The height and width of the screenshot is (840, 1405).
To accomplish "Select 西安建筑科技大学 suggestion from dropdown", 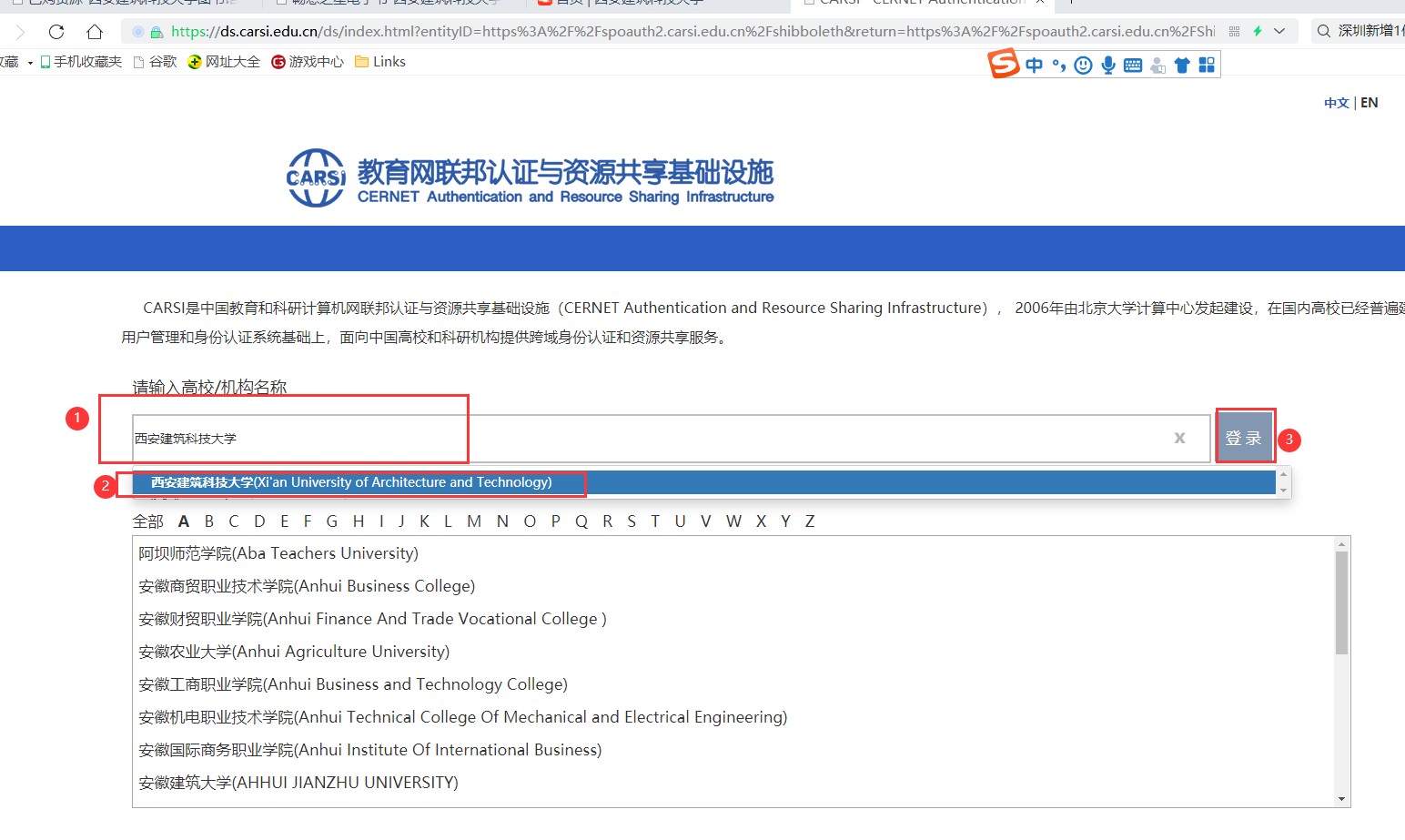I will click(351, 482).
